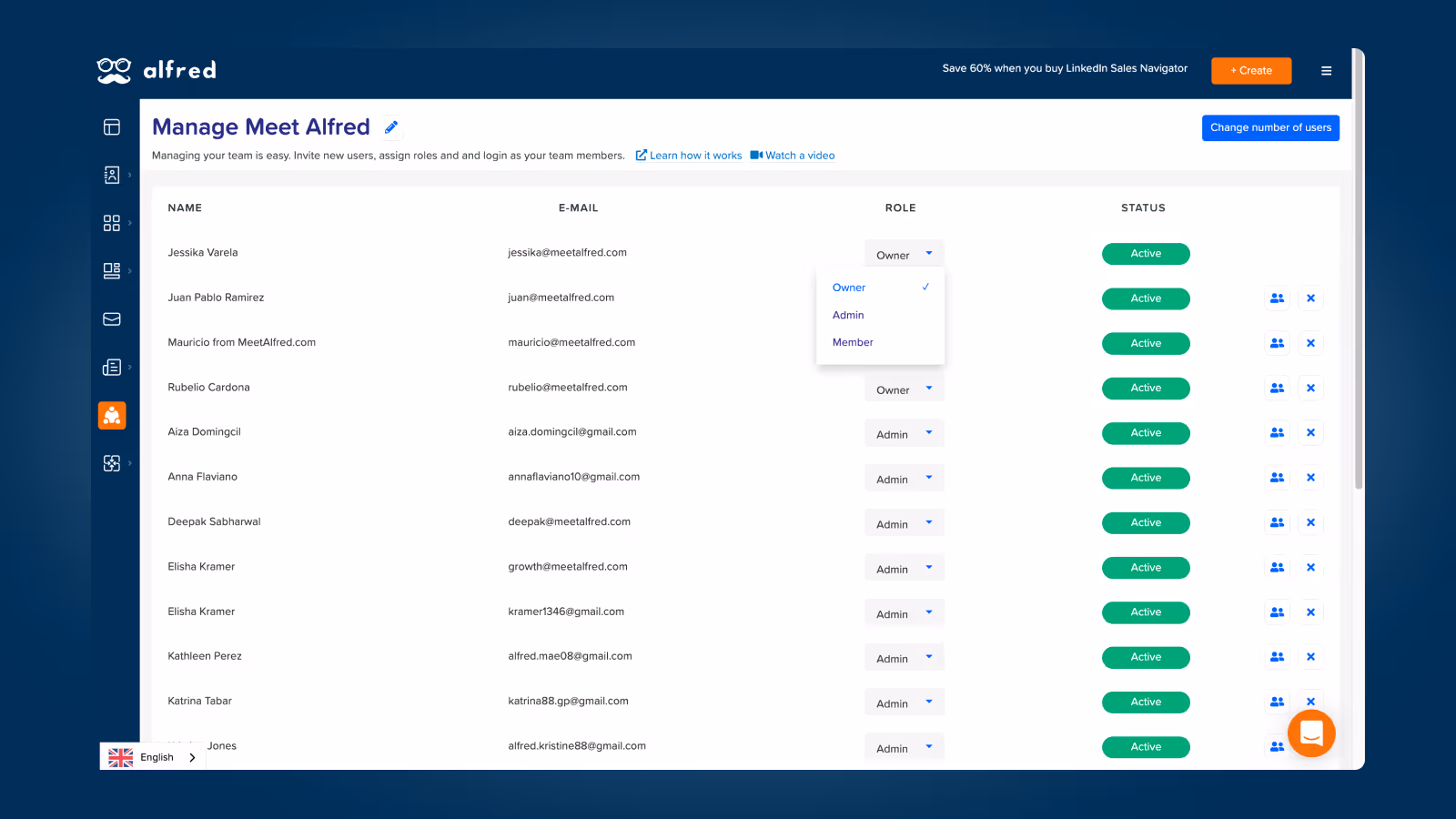The height and width of the screenshot is (819, 1456).
Task: Open Katrina Tabar's Admin role dropdown
Action: click(905, 702)
